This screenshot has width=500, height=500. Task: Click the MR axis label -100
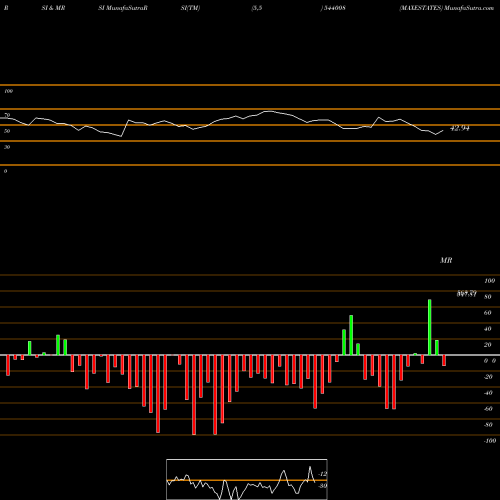tap(490, 441)
